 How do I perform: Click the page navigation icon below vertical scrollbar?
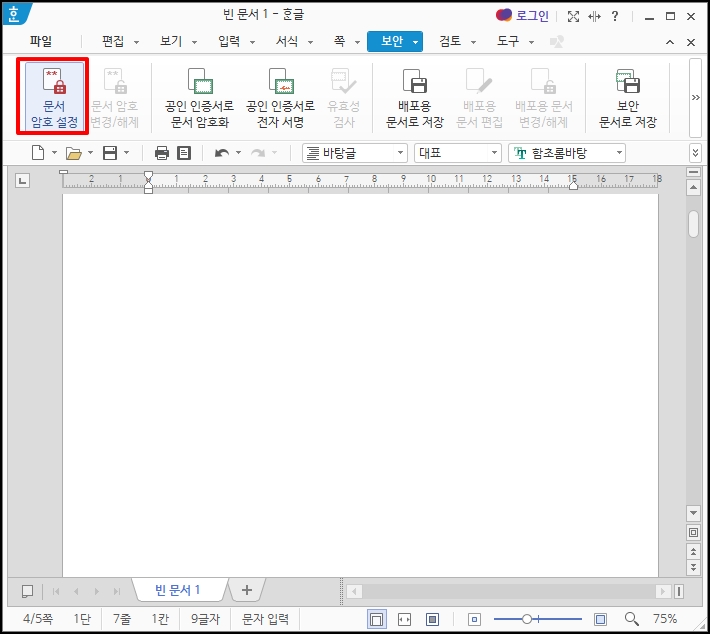pyautogui.click(x=693, y=533)
